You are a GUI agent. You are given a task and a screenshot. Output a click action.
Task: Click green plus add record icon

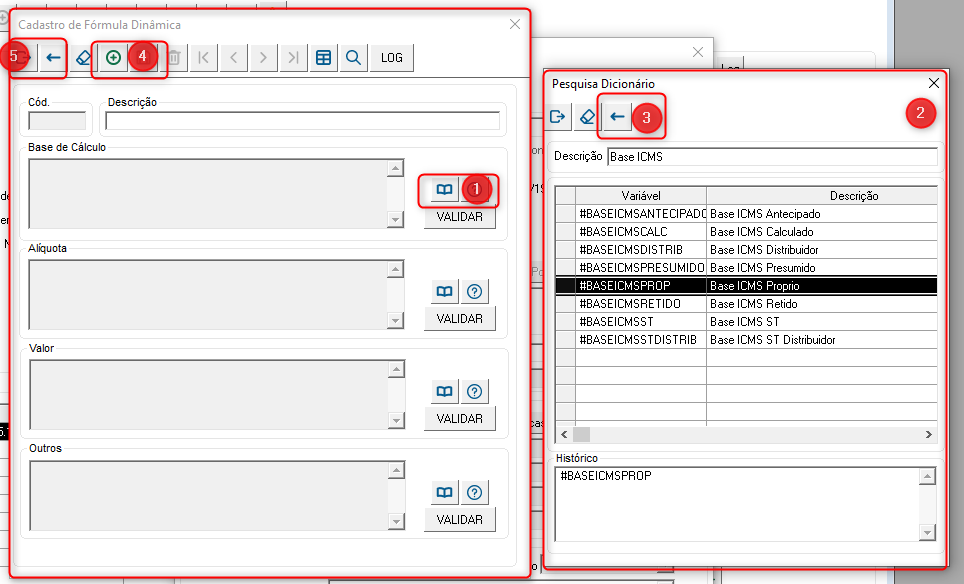113,58
